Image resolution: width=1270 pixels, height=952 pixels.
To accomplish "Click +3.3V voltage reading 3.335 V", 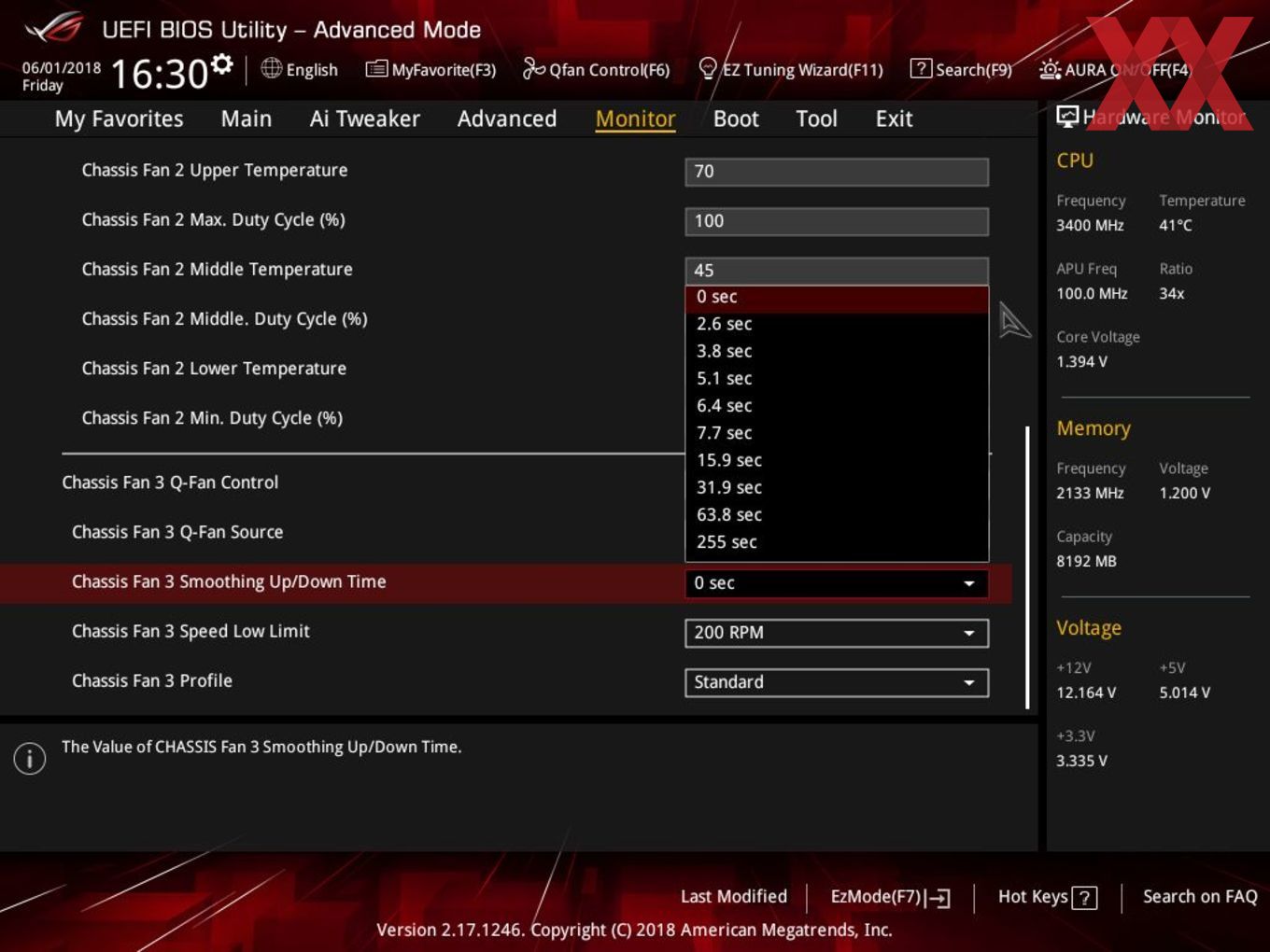I will point(1081,761).
